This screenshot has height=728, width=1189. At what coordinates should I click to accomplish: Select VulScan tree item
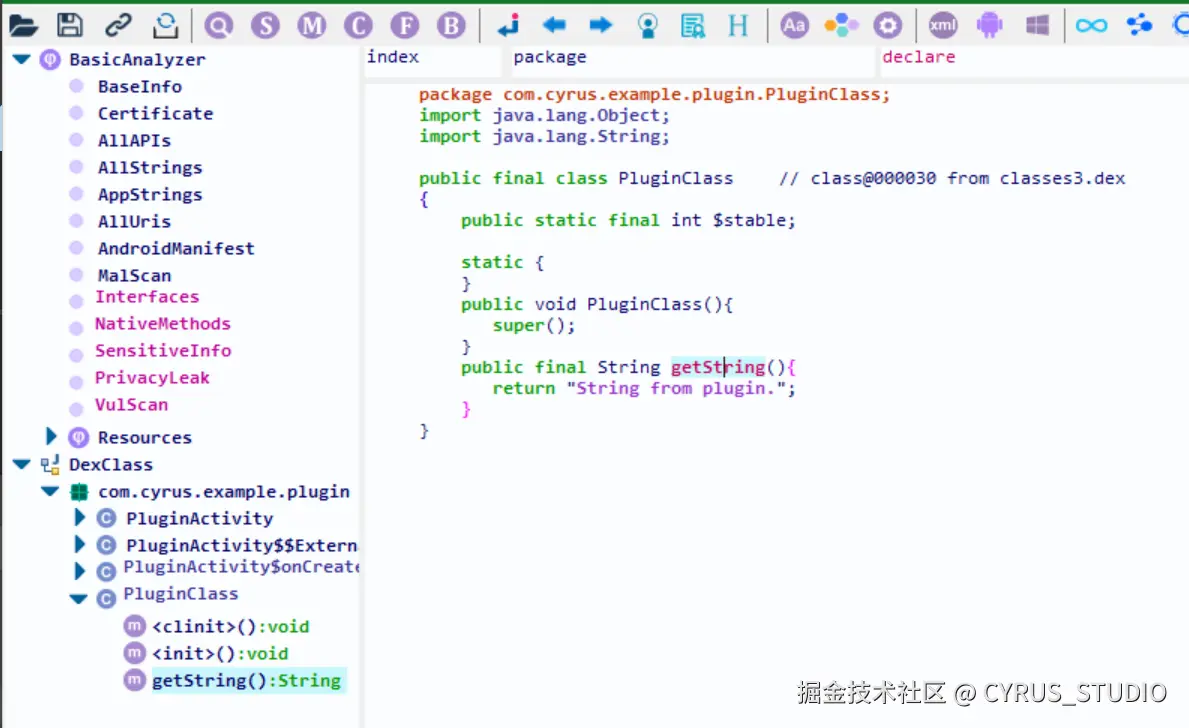click(x=131, y=404)
